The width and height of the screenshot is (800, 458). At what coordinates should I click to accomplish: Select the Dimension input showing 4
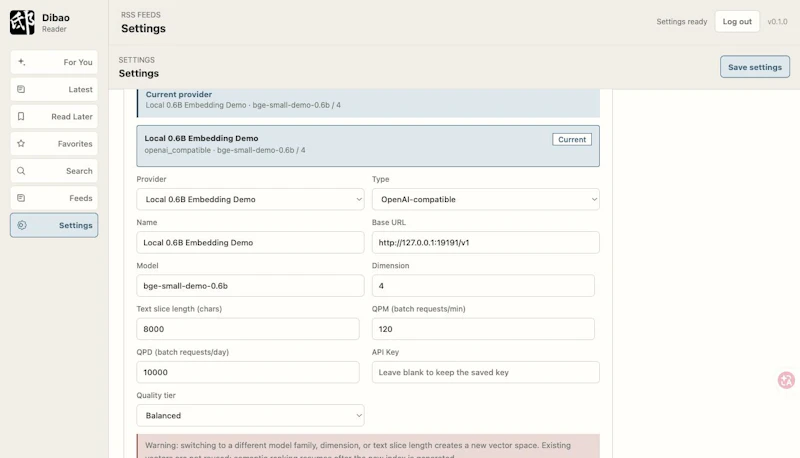(x=483, y=286)
